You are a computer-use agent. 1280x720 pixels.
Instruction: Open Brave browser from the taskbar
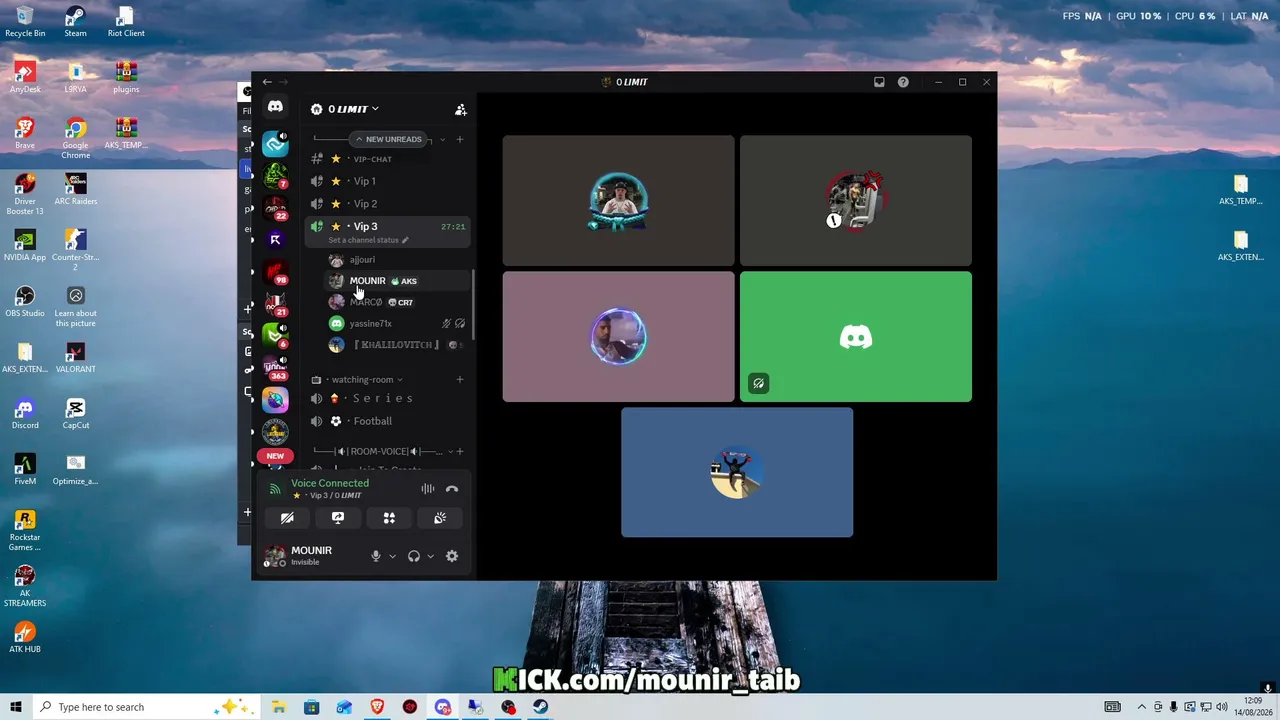377,707
